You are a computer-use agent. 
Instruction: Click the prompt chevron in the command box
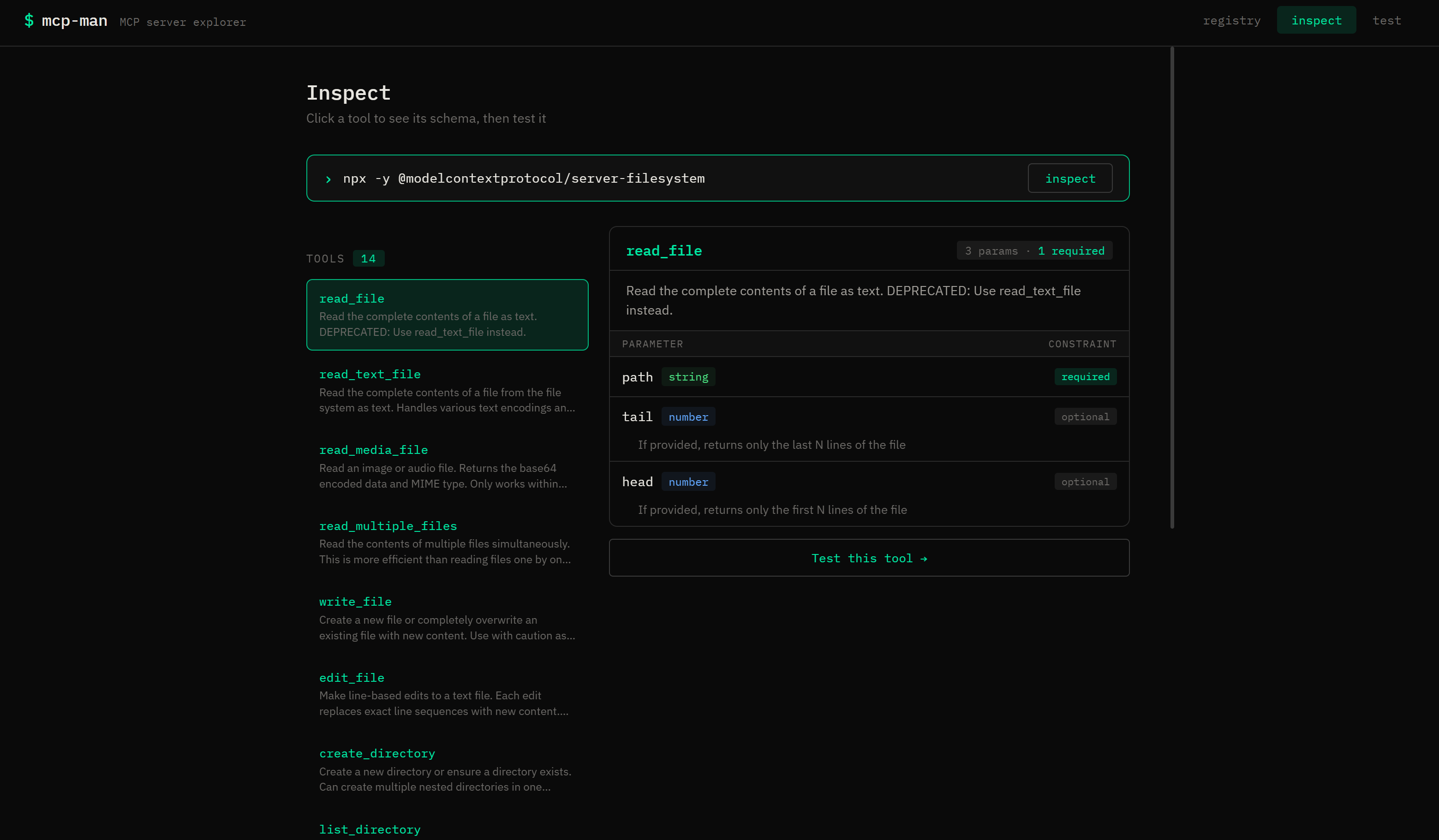click(328, 179)
